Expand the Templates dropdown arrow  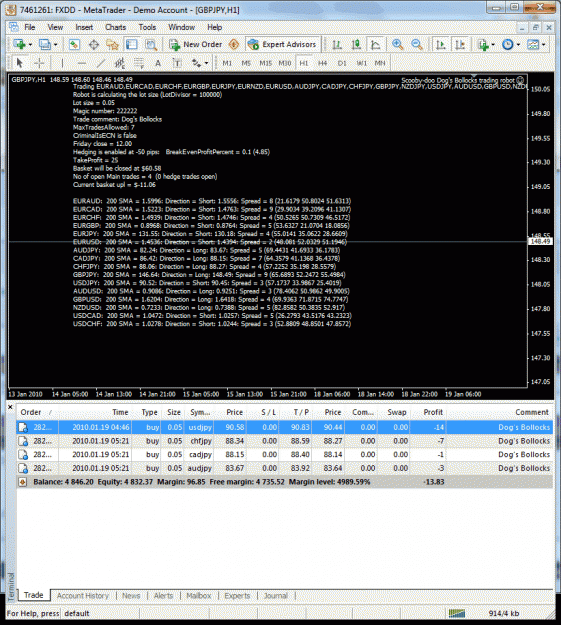point(543,45)
